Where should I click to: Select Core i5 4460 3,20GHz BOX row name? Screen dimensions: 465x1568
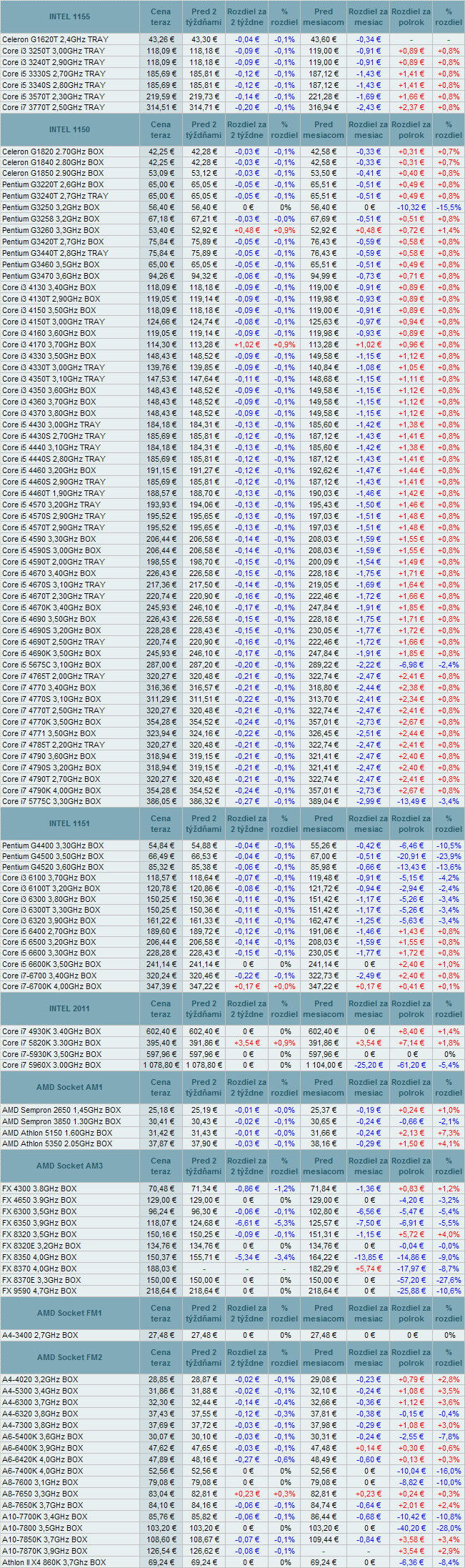pos(49,470)
